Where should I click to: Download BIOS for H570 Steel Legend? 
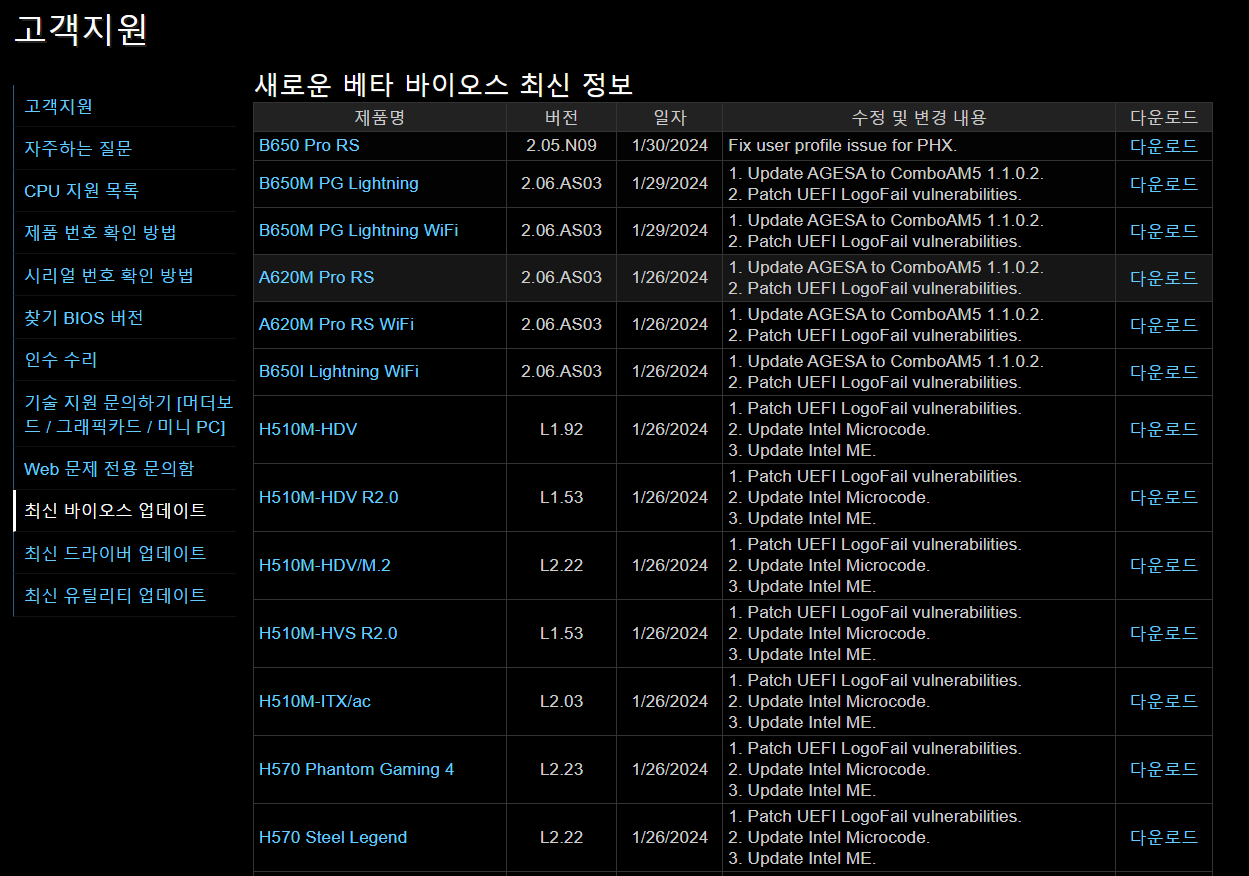point(1164,837)
